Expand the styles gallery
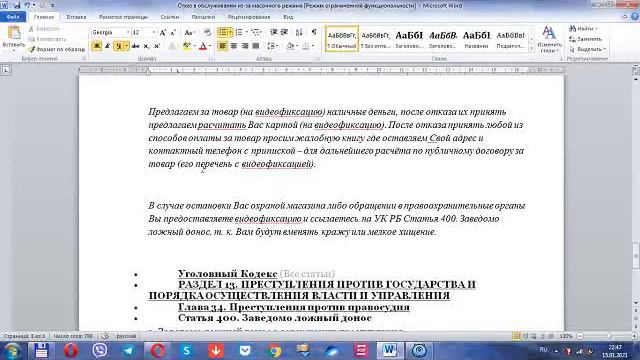This screenshot has width=640, height=360. [x=531, y=49]
